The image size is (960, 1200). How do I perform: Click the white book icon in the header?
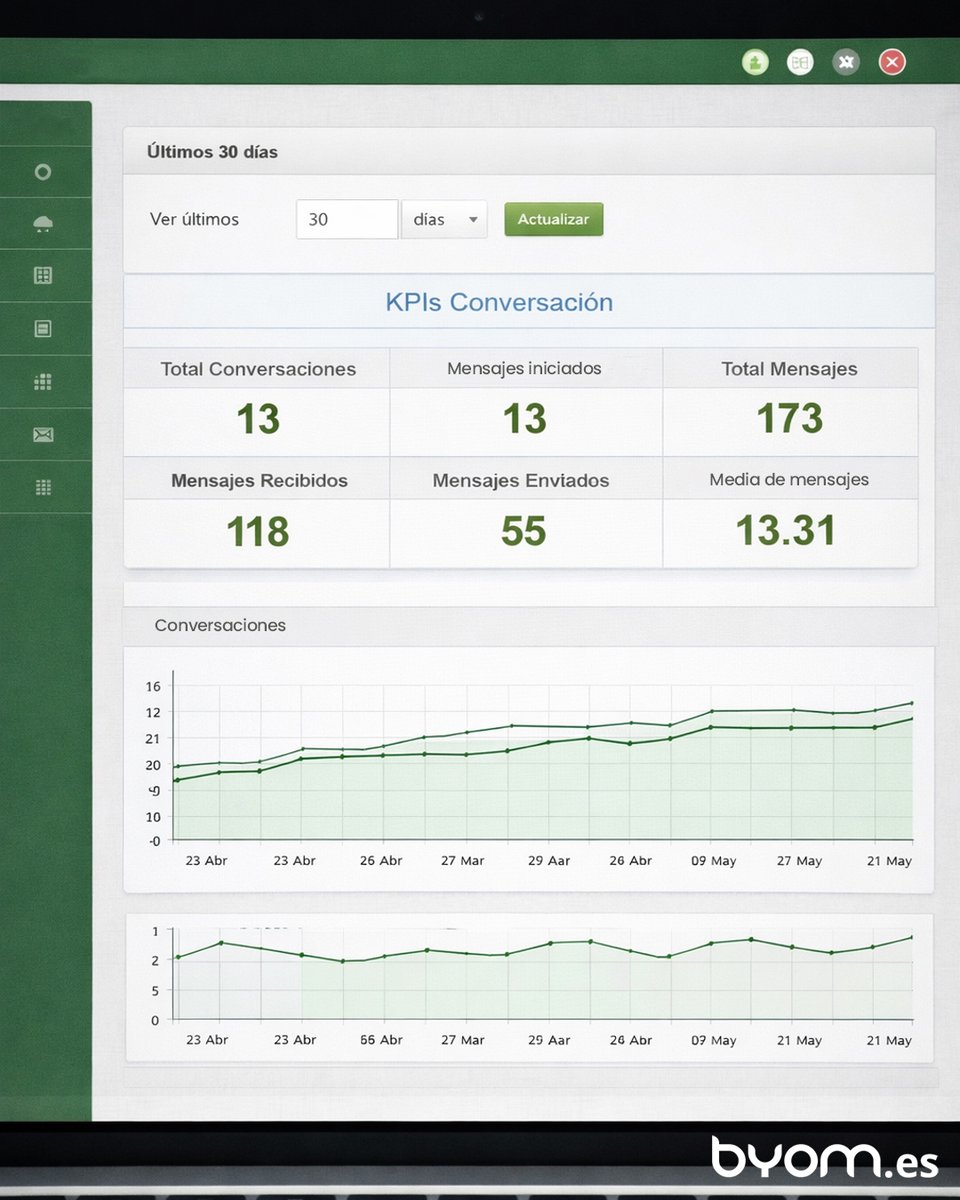(800, 62)
